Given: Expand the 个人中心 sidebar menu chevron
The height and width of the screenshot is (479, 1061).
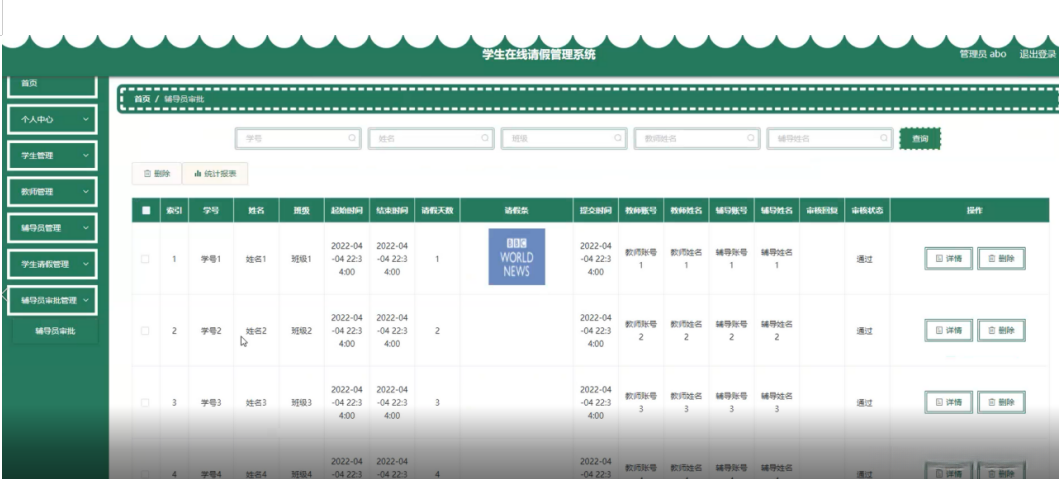Looking at the screenshot, I should pyautogui.click(x=86, y=119).
